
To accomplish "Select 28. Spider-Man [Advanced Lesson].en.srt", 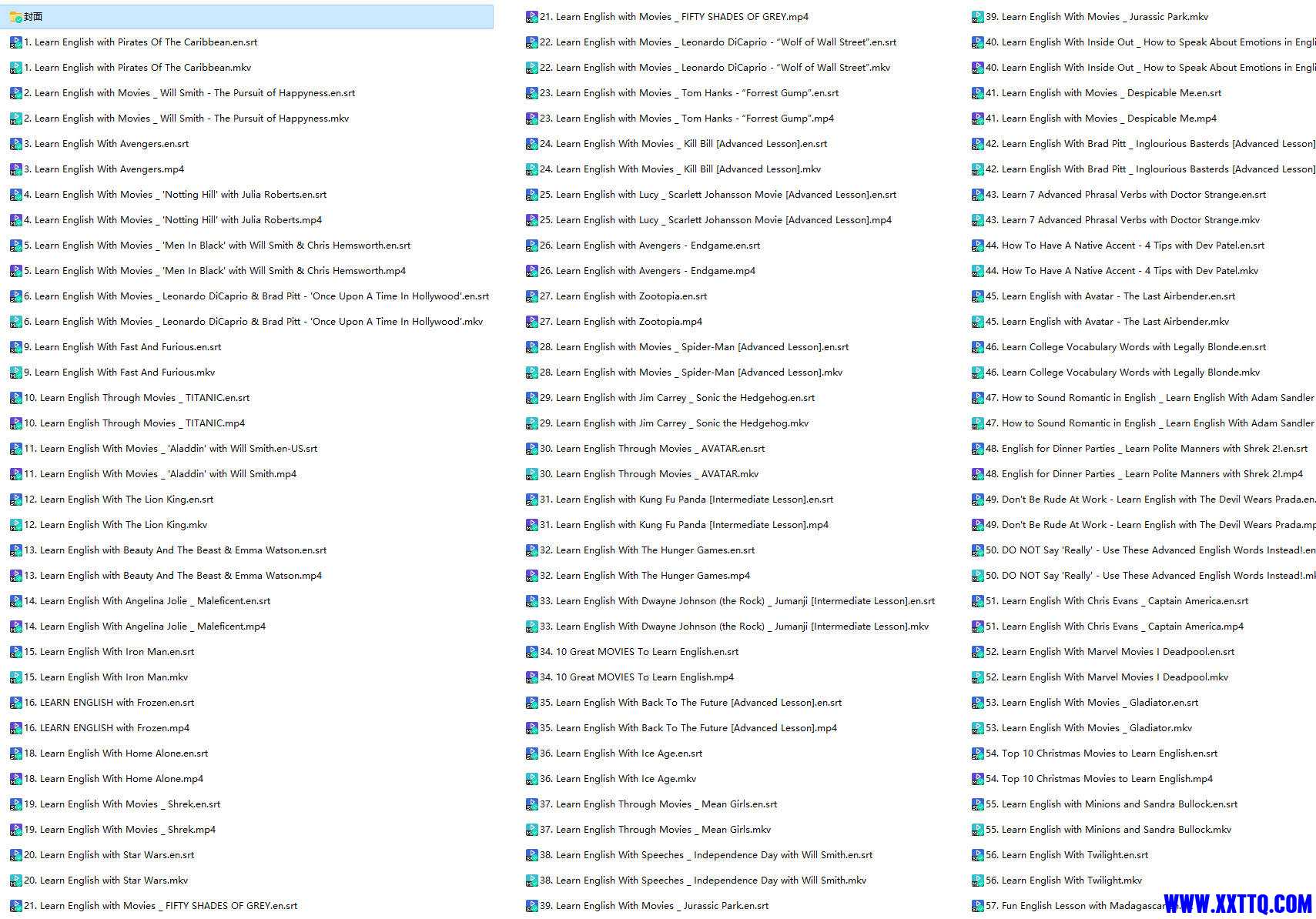I will point(695,346).
